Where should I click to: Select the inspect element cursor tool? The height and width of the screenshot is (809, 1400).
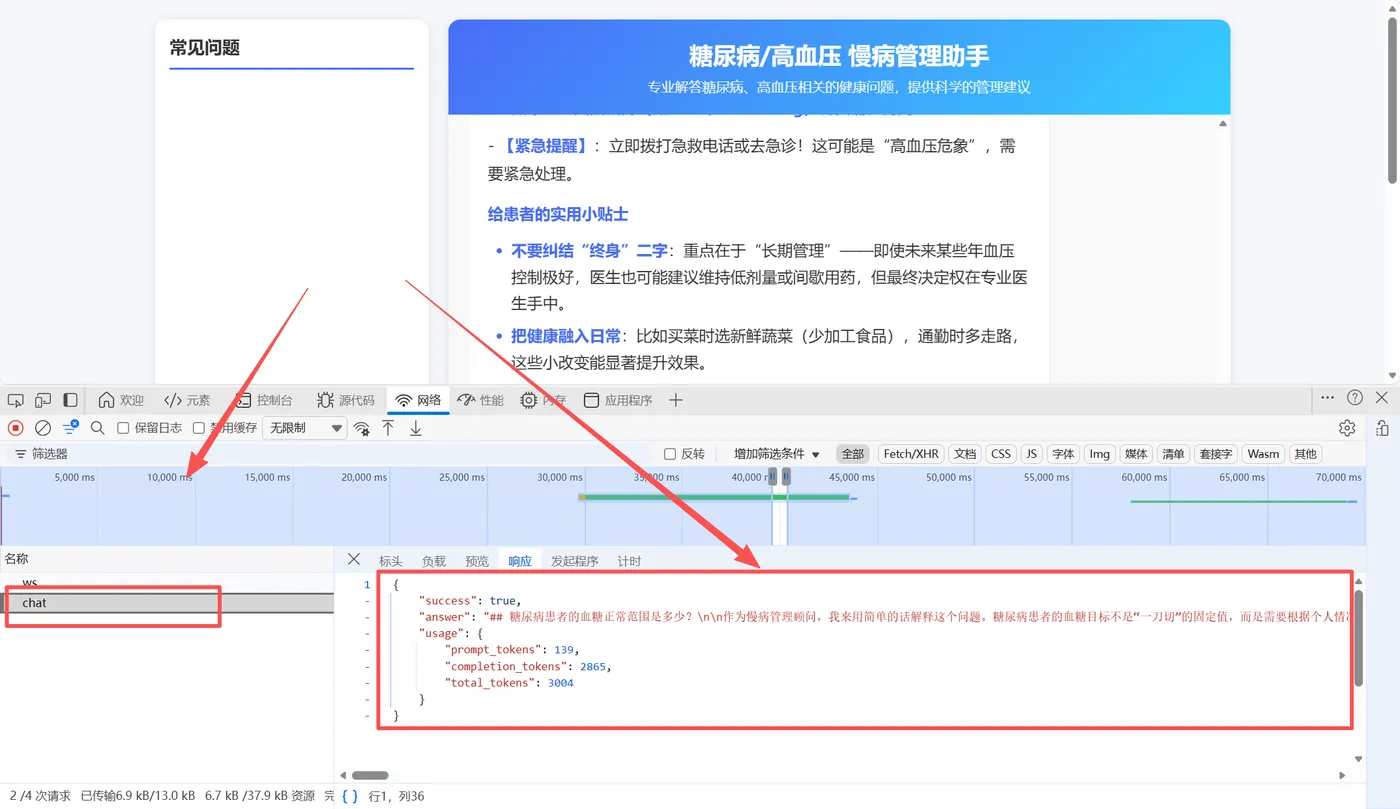15,399
